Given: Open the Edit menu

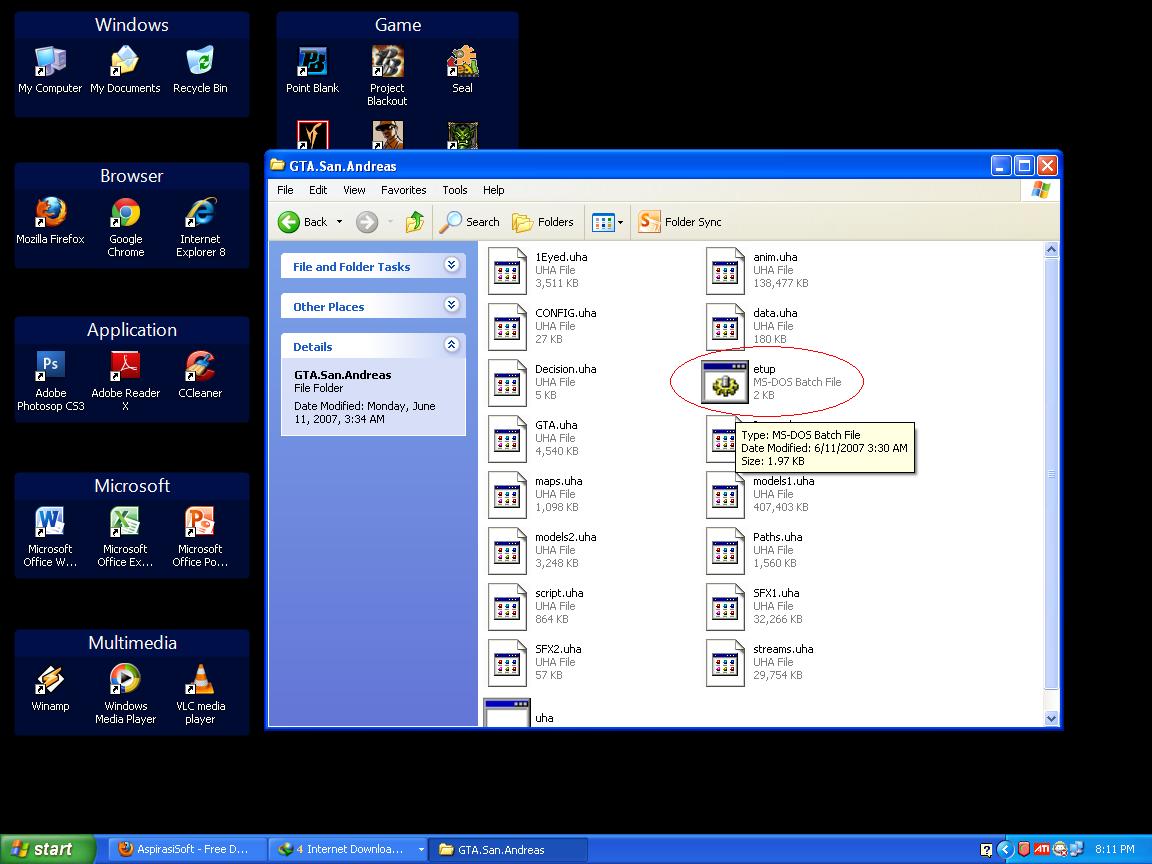Looking at the screenshot, I should [x=318, y=190].
